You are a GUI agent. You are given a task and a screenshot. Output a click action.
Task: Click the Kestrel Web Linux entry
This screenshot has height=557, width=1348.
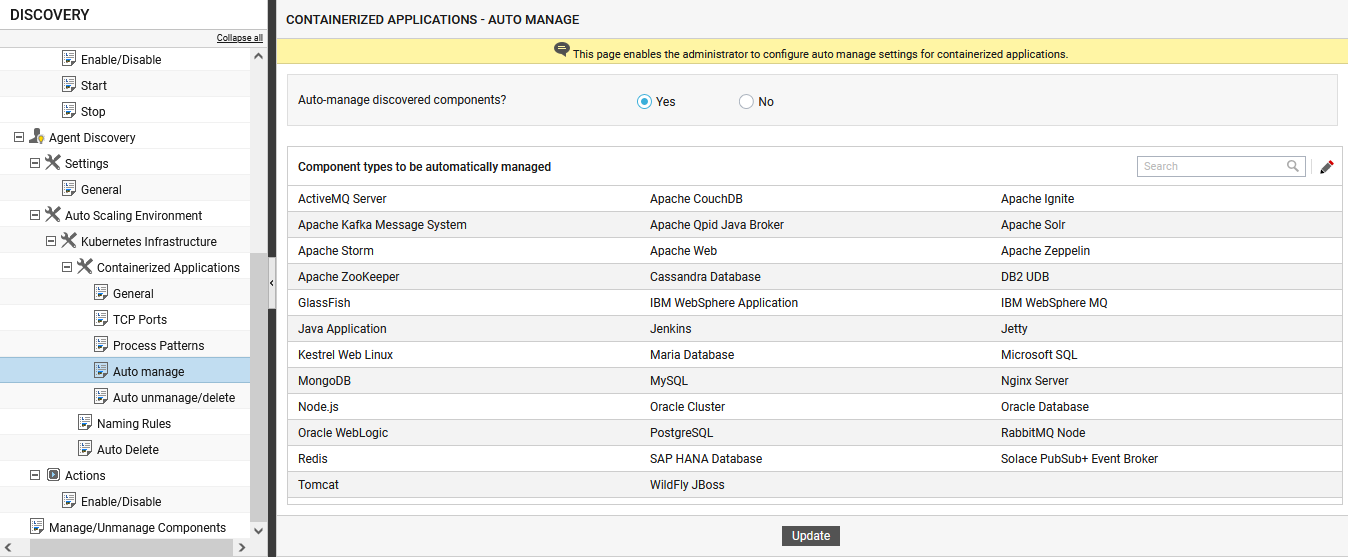point(345,355)
